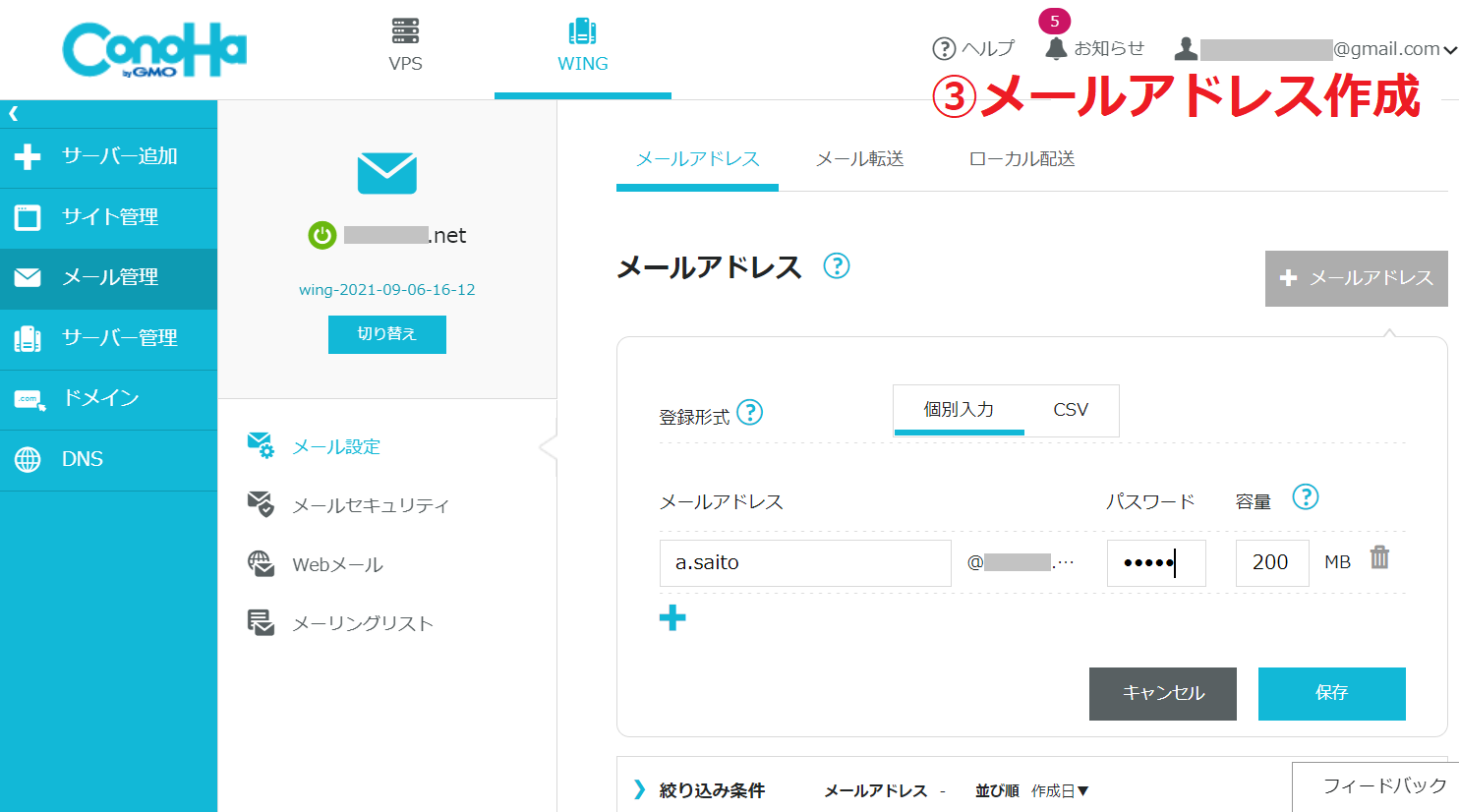Screen dimensions: 1459x812
Task: Click the .com icon beside ドメイン
Action: click(28, 399)
